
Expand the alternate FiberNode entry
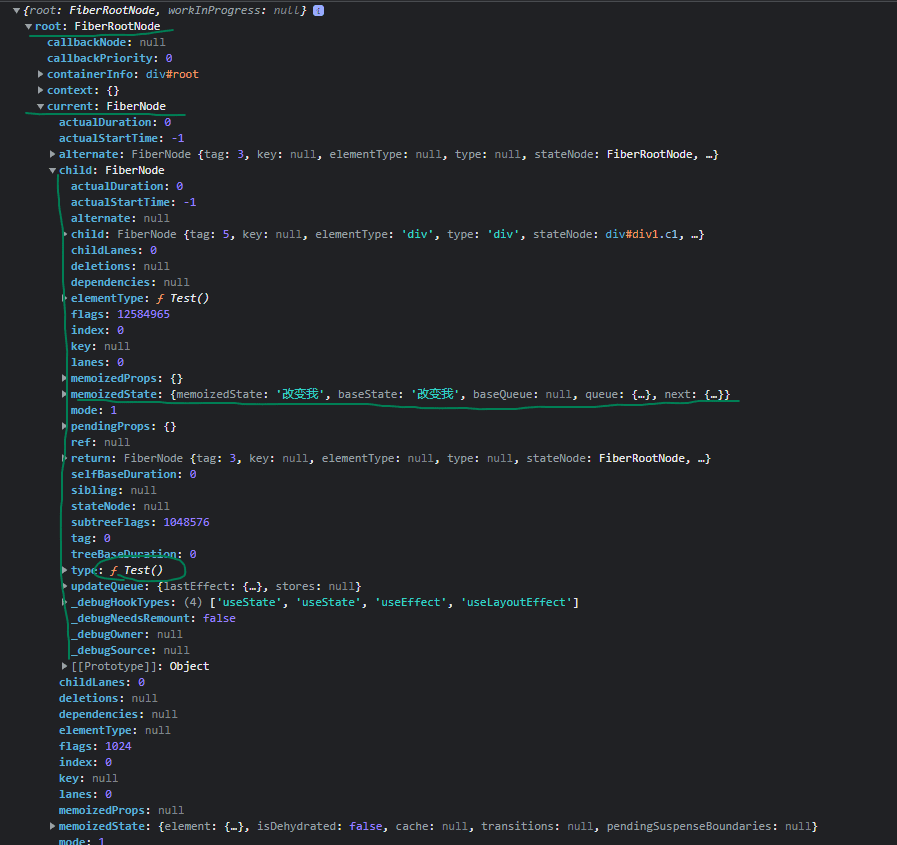click(x=50, y=153)
